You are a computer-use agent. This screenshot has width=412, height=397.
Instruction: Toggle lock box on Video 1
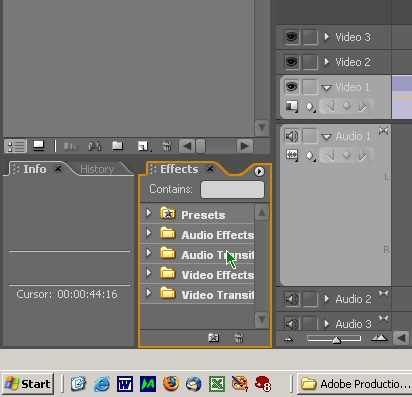310,87
